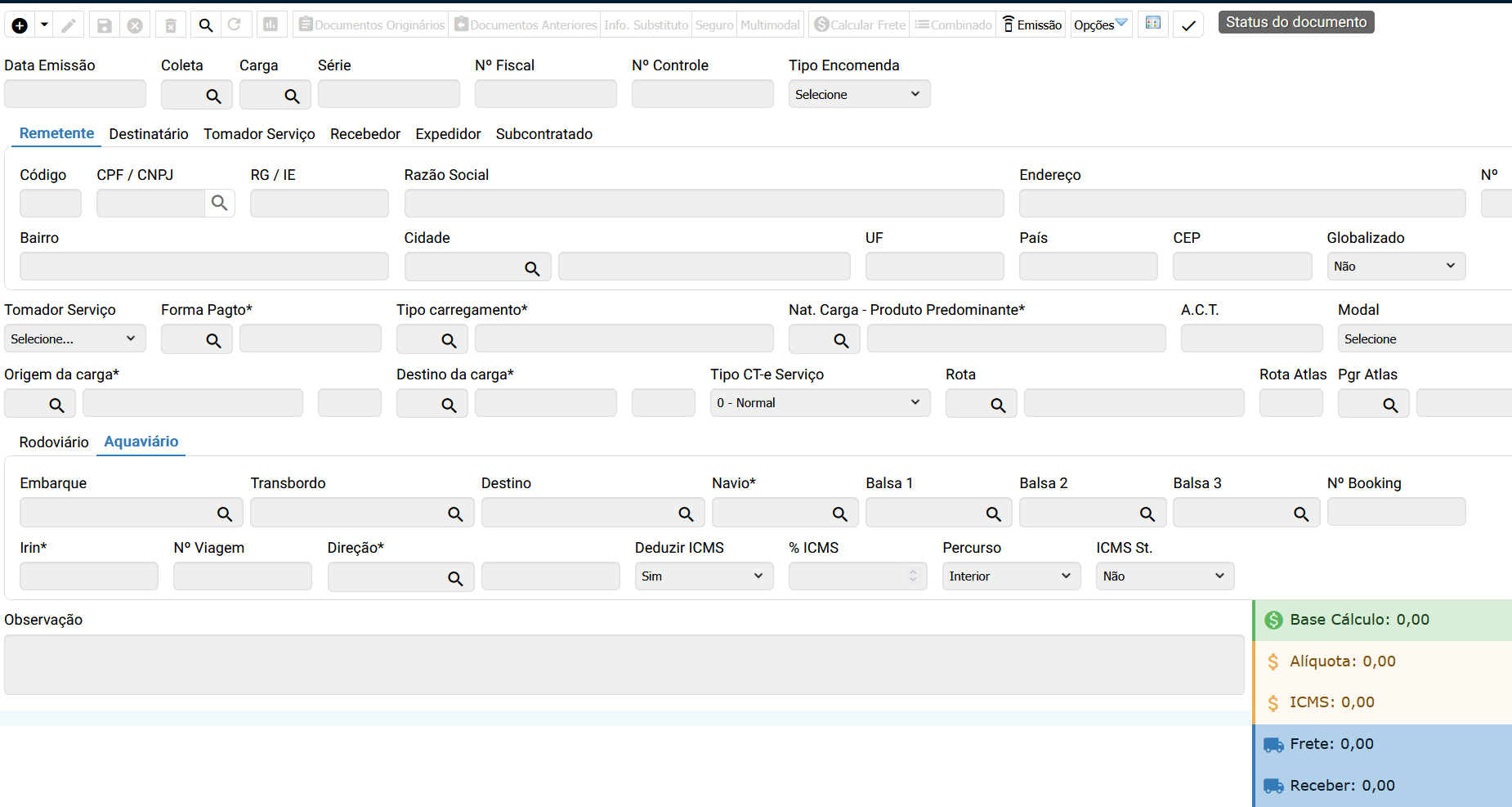Click the add new document plus icon
This screenshot has width=1512, height=807.
[x=20, y=25]
